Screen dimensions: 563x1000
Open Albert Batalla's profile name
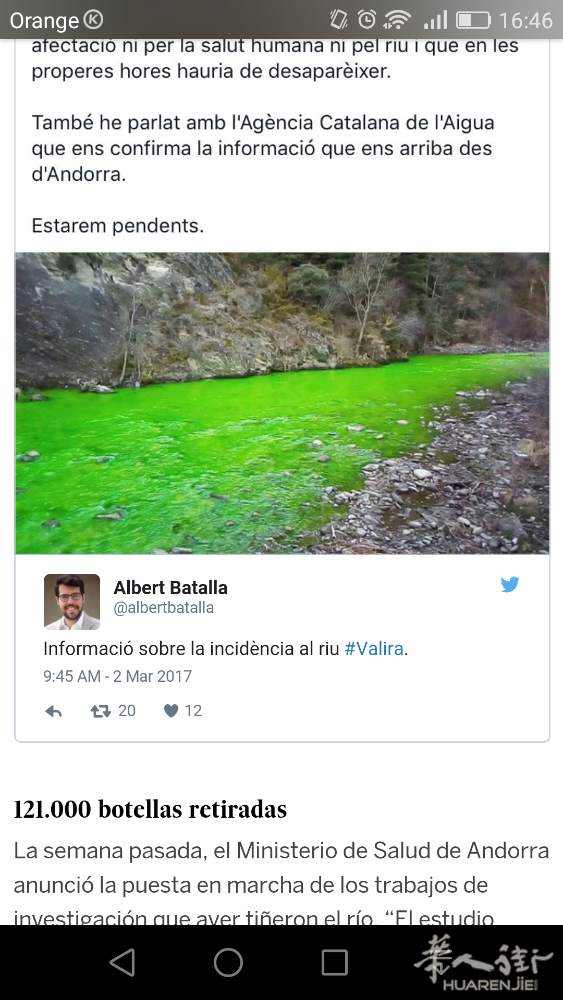(170, 587)
